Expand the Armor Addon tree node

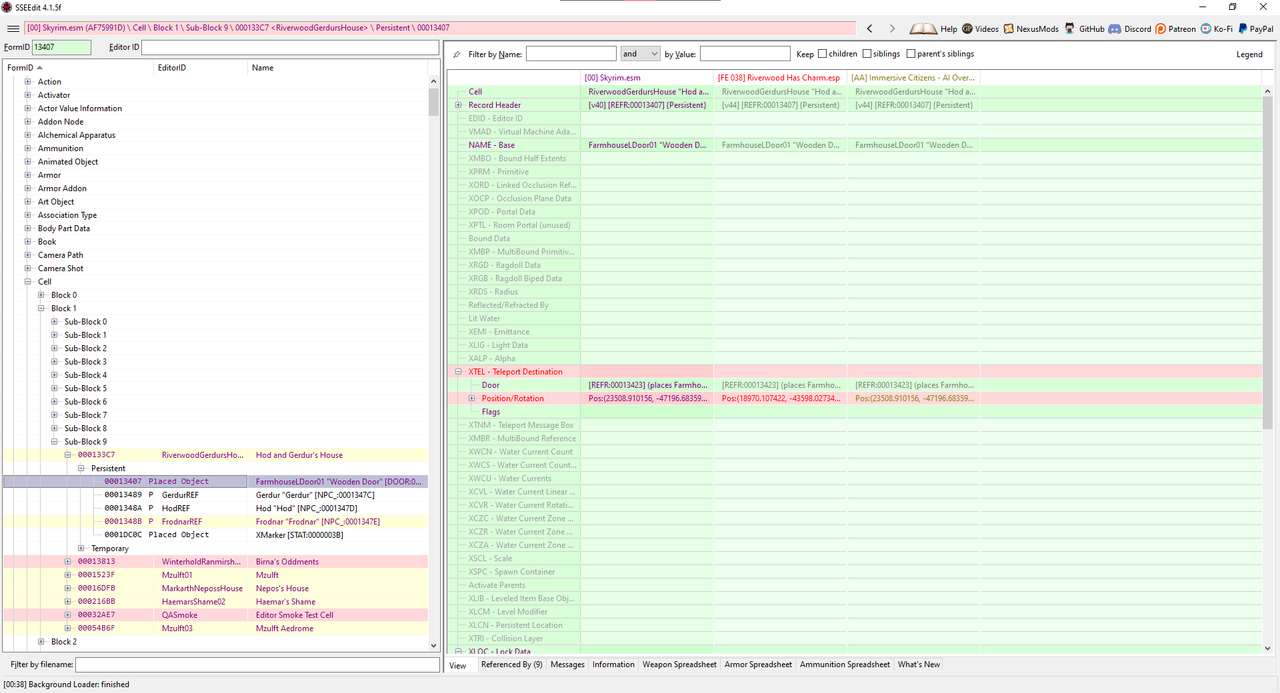28,188
